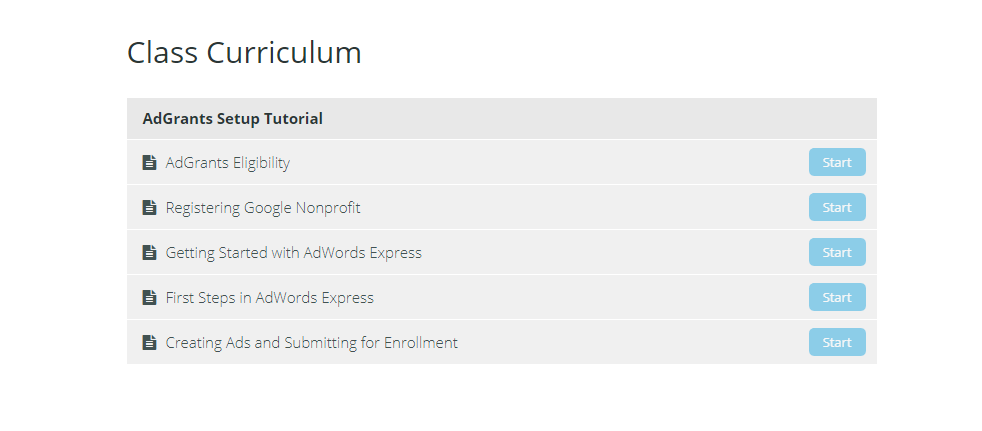Start Creating Ads and Submitting for Enrollment

(x=837, y=343)
